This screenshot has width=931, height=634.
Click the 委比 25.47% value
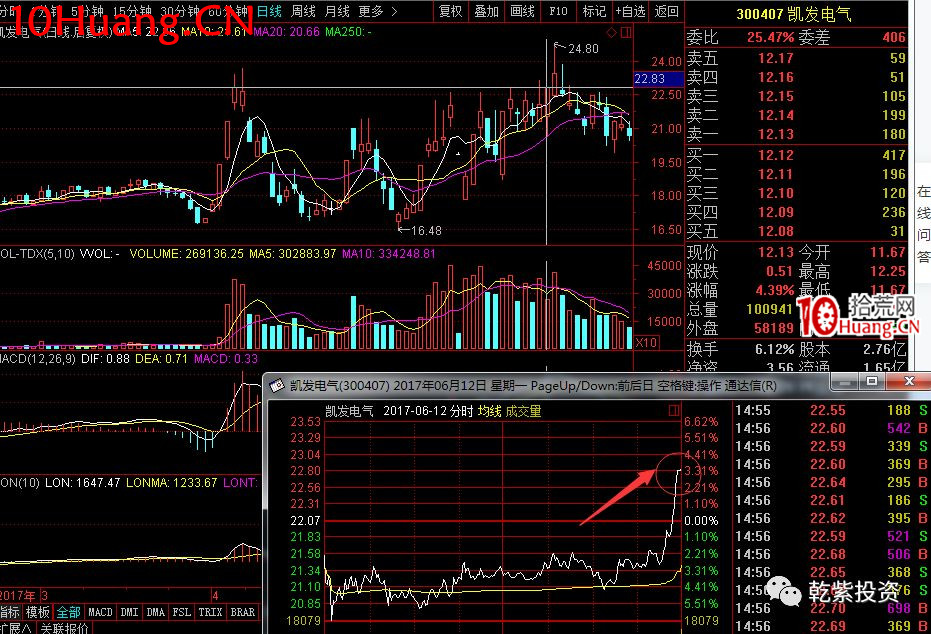[x=770, y=37]
